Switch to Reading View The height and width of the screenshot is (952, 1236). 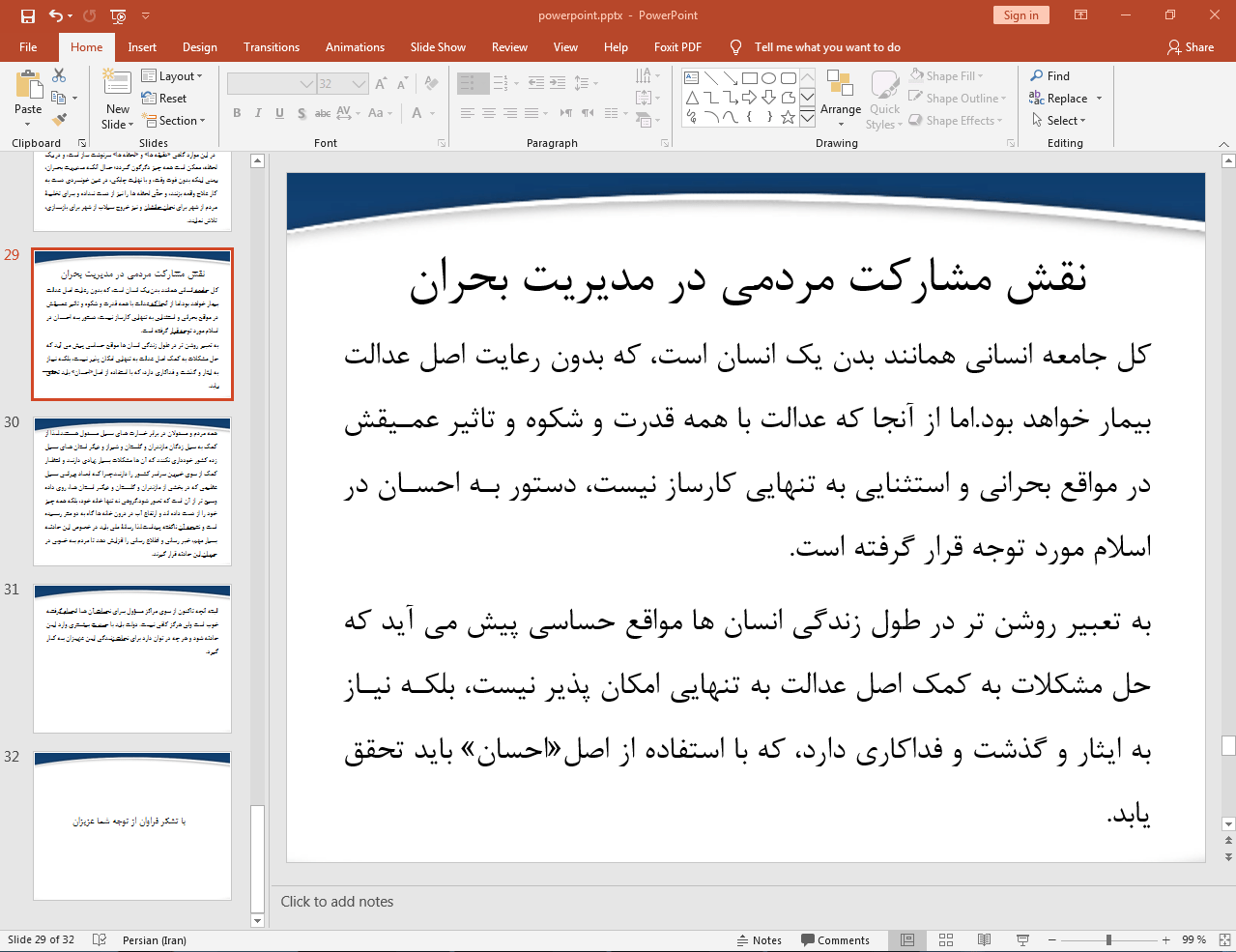point(984,940)
